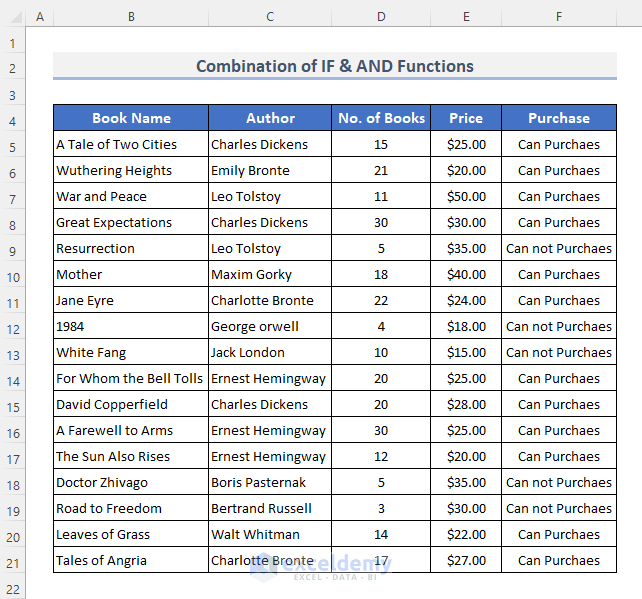This screenshot has height=599, width=642.
Task: Click the $50.00 price cell
Action: tap(466, 197)
